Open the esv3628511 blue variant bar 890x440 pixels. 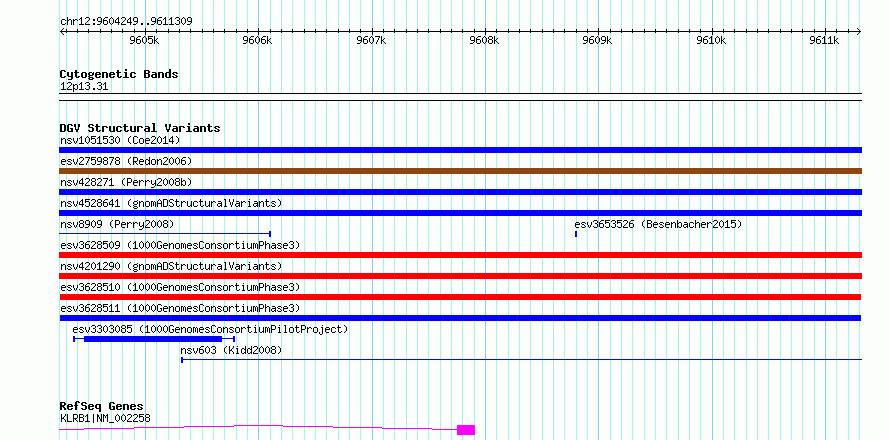pyautogui.click(x=460, y=318)
